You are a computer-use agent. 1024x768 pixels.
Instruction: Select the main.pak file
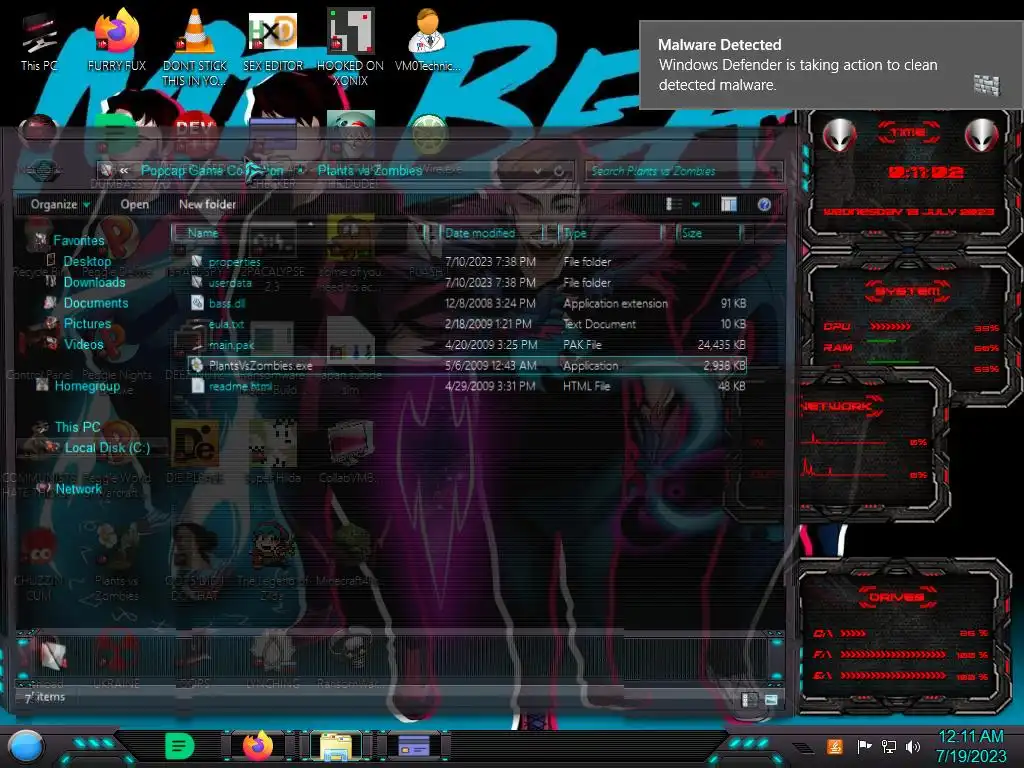click(466, 345)
